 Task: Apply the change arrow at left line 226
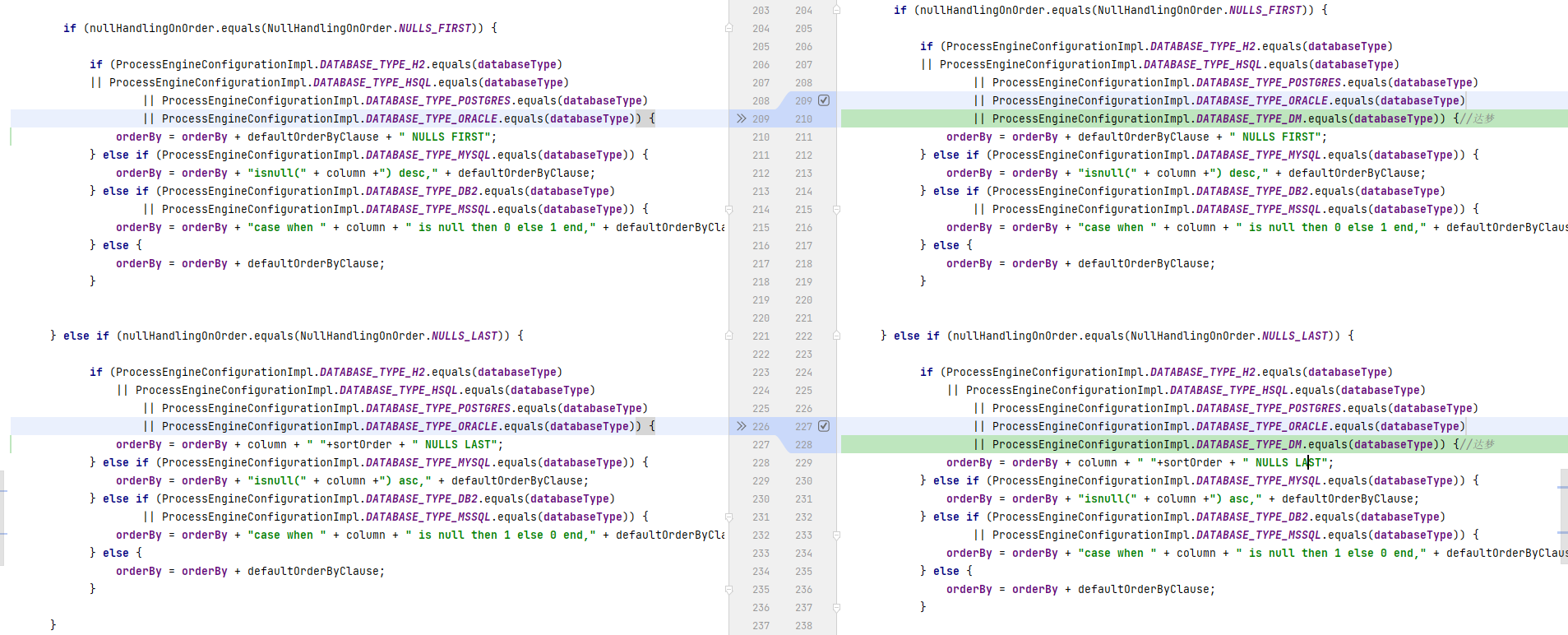click(741, 426)
